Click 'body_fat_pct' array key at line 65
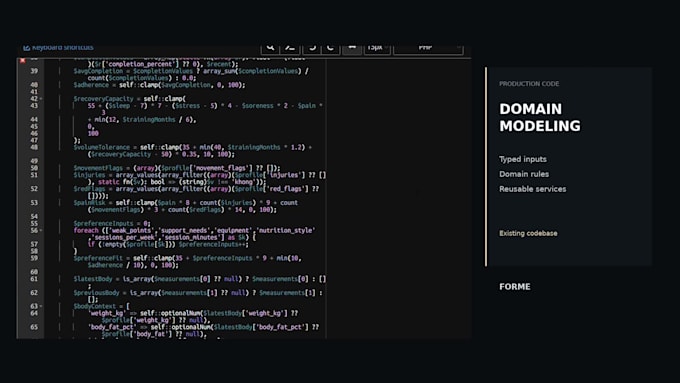Viewport: 680px width, 383px height. click(112, 327)
